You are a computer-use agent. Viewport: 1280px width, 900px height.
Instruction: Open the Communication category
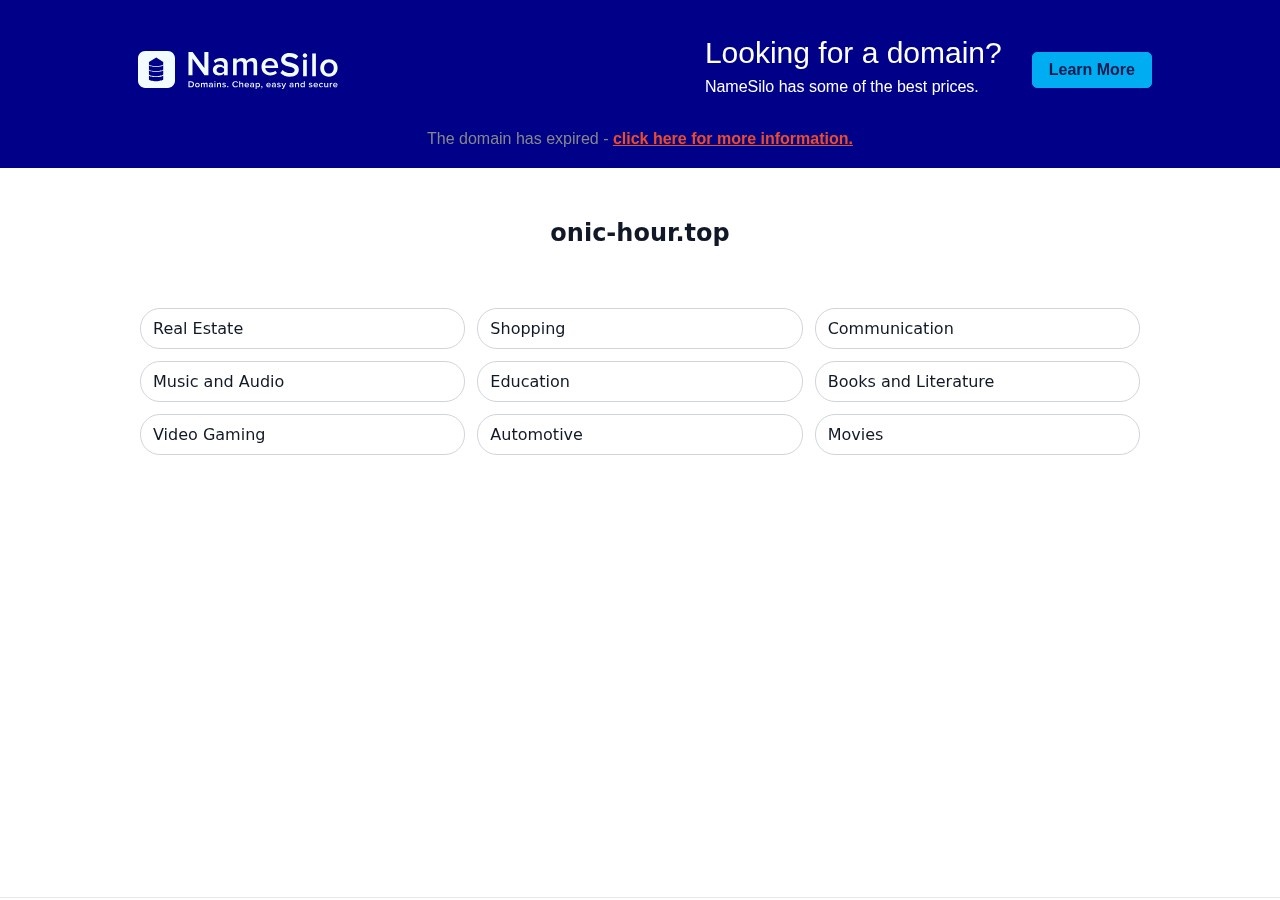click(x=977, y=328)
